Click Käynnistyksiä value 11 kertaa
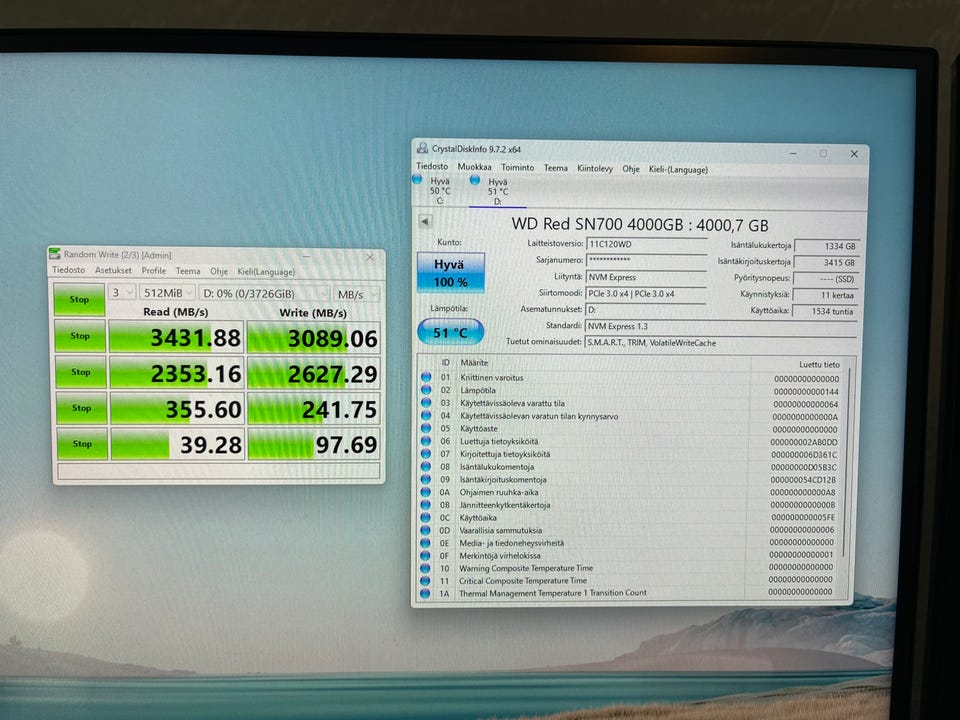The height and width of the screenshot is (720, 960). (826, 294)
